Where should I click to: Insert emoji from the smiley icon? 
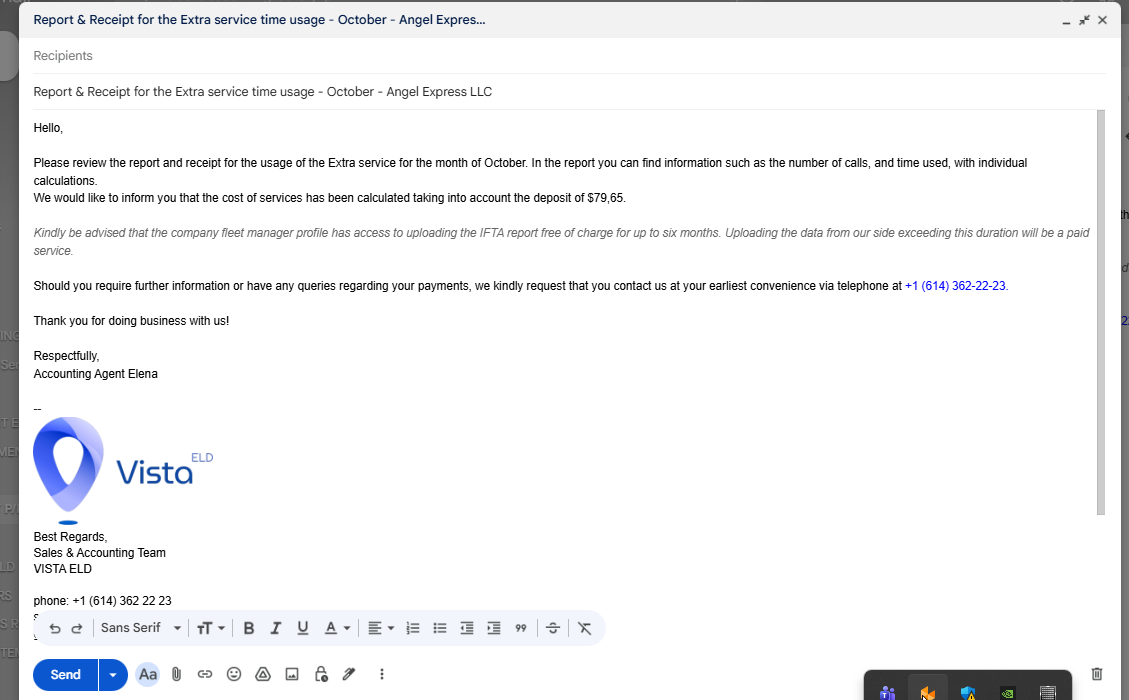[234, 674]
